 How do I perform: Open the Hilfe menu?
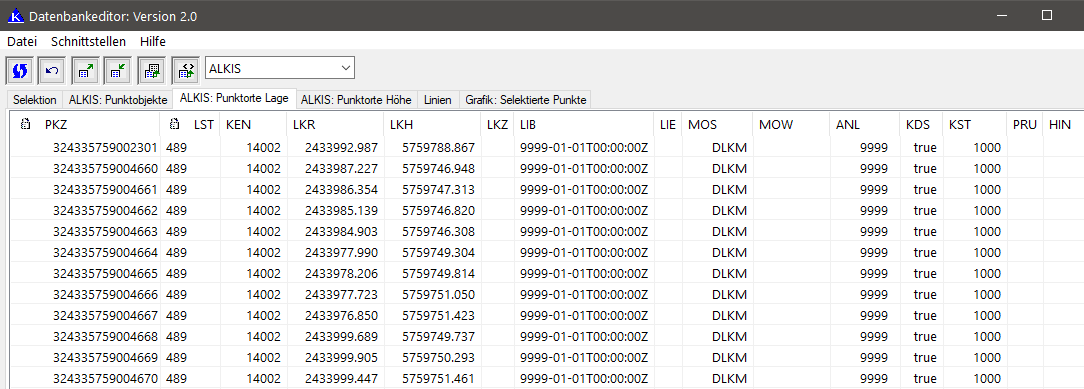point(153,41)
